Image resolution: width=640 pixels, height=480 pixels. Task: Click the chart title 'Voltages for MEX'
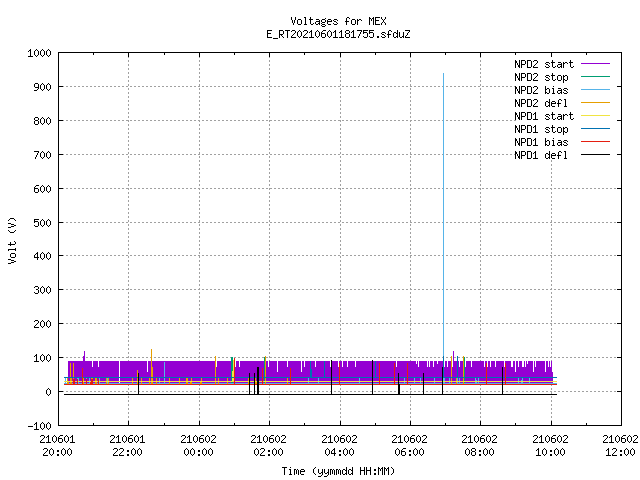pos(338,21)
